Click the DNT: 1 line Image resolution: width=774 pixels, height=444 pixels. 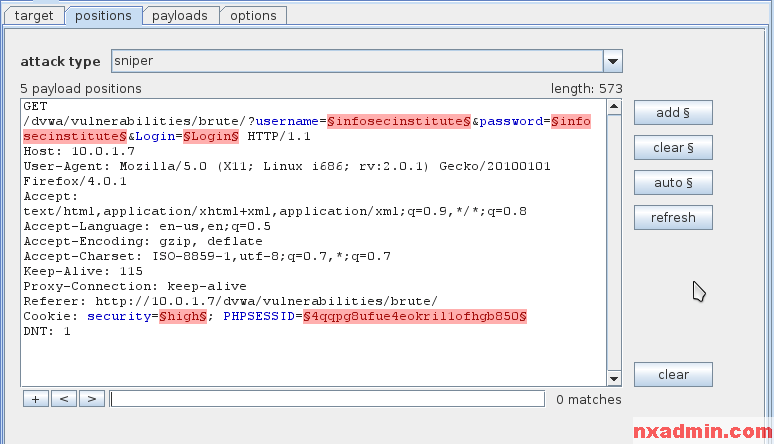tap(47, 331)
